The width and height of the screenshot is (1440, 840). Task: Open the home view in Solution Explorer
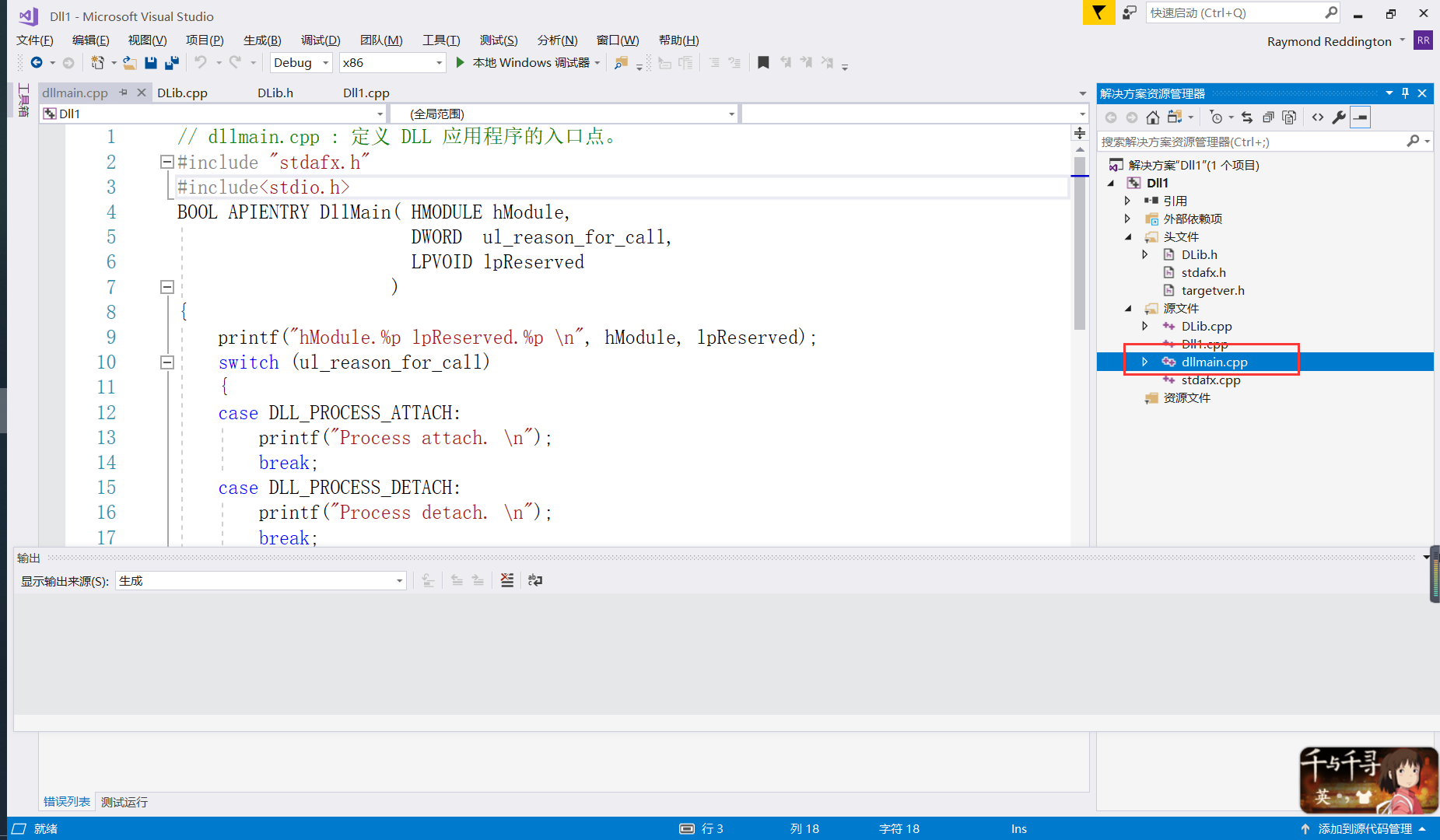(x=1152, y=117)
